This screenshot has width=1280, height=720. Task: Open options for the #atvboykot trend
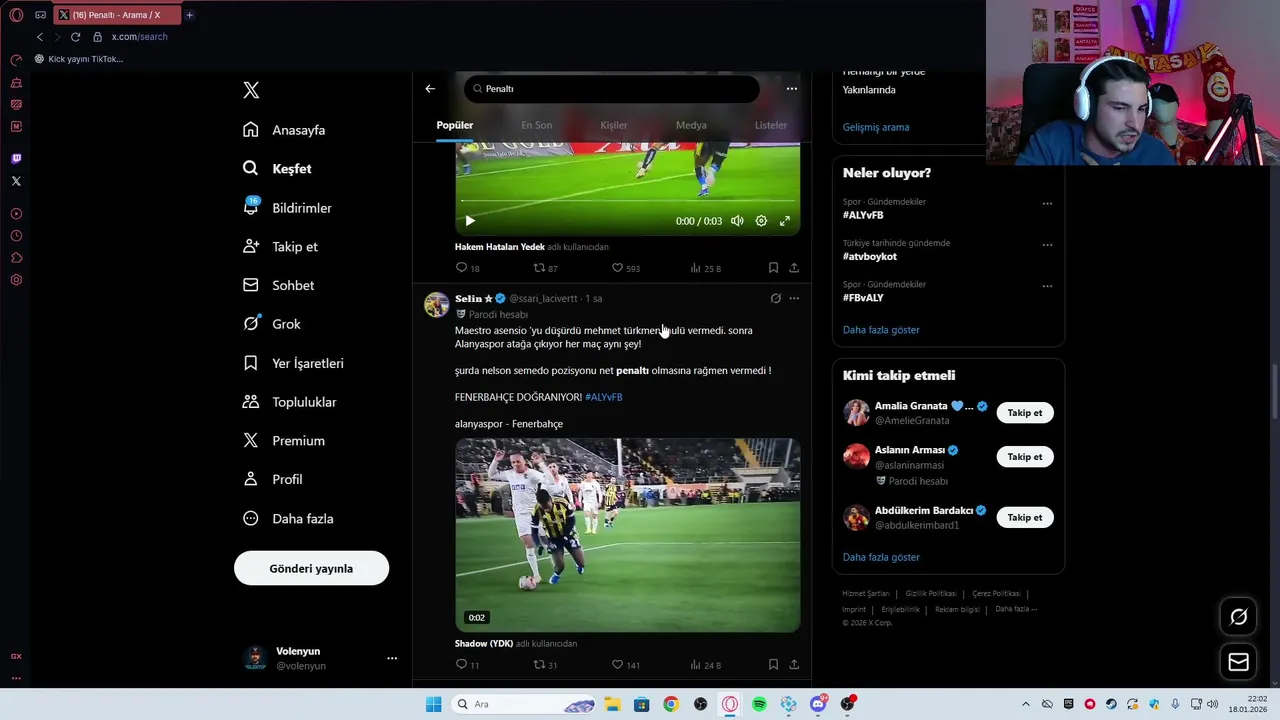coord(1047,244)
